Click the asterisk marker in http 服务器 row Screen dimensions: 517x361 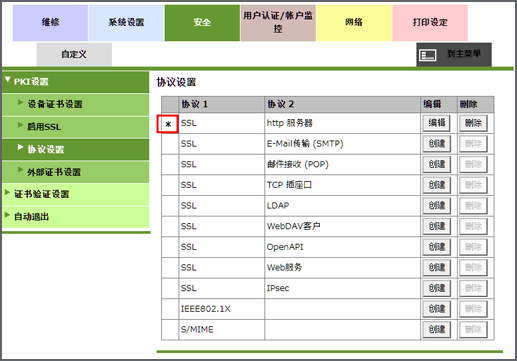coord(168,124)
